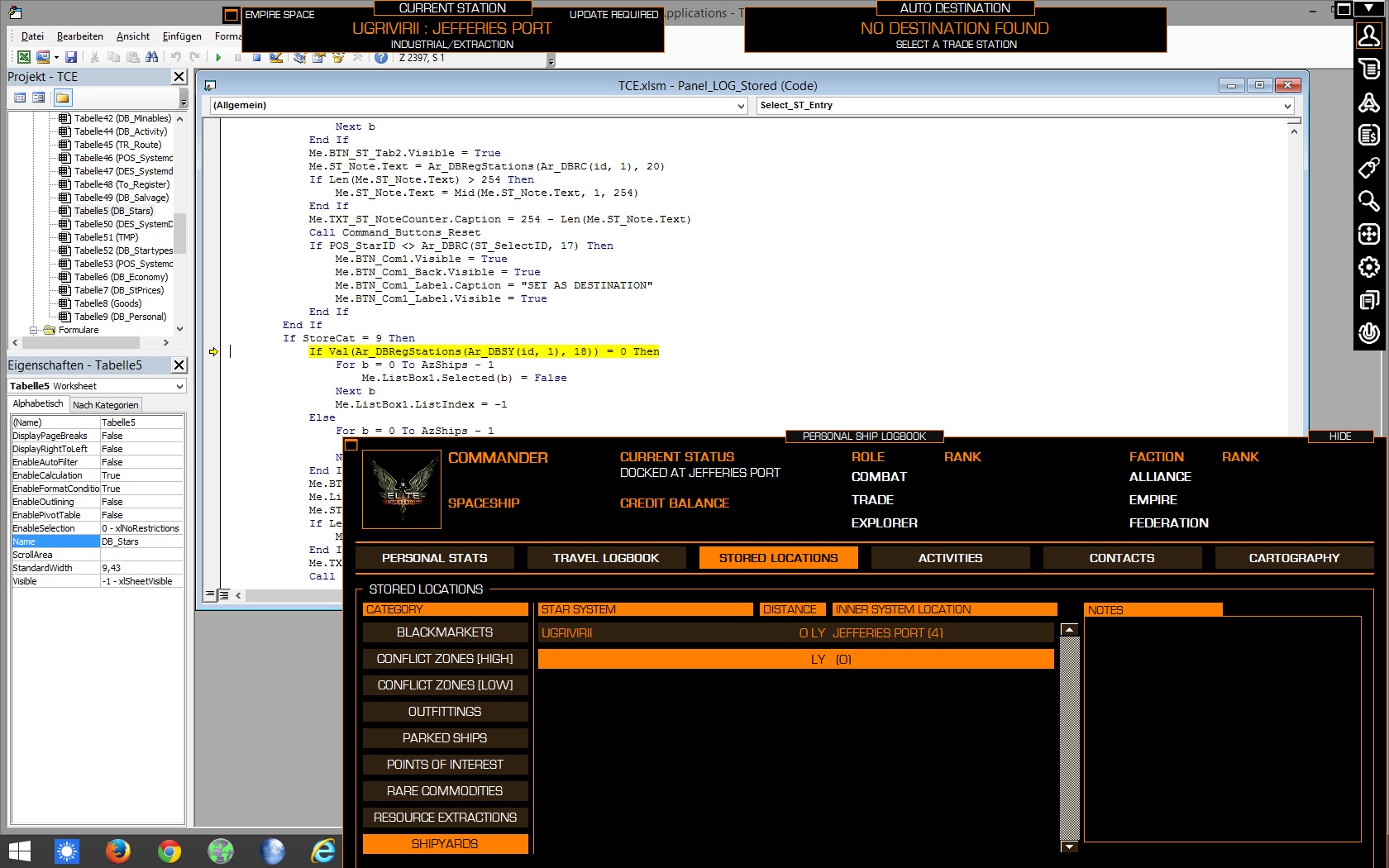
Task: Open the Einfügen menu
Action: click(x=182, y=36)
